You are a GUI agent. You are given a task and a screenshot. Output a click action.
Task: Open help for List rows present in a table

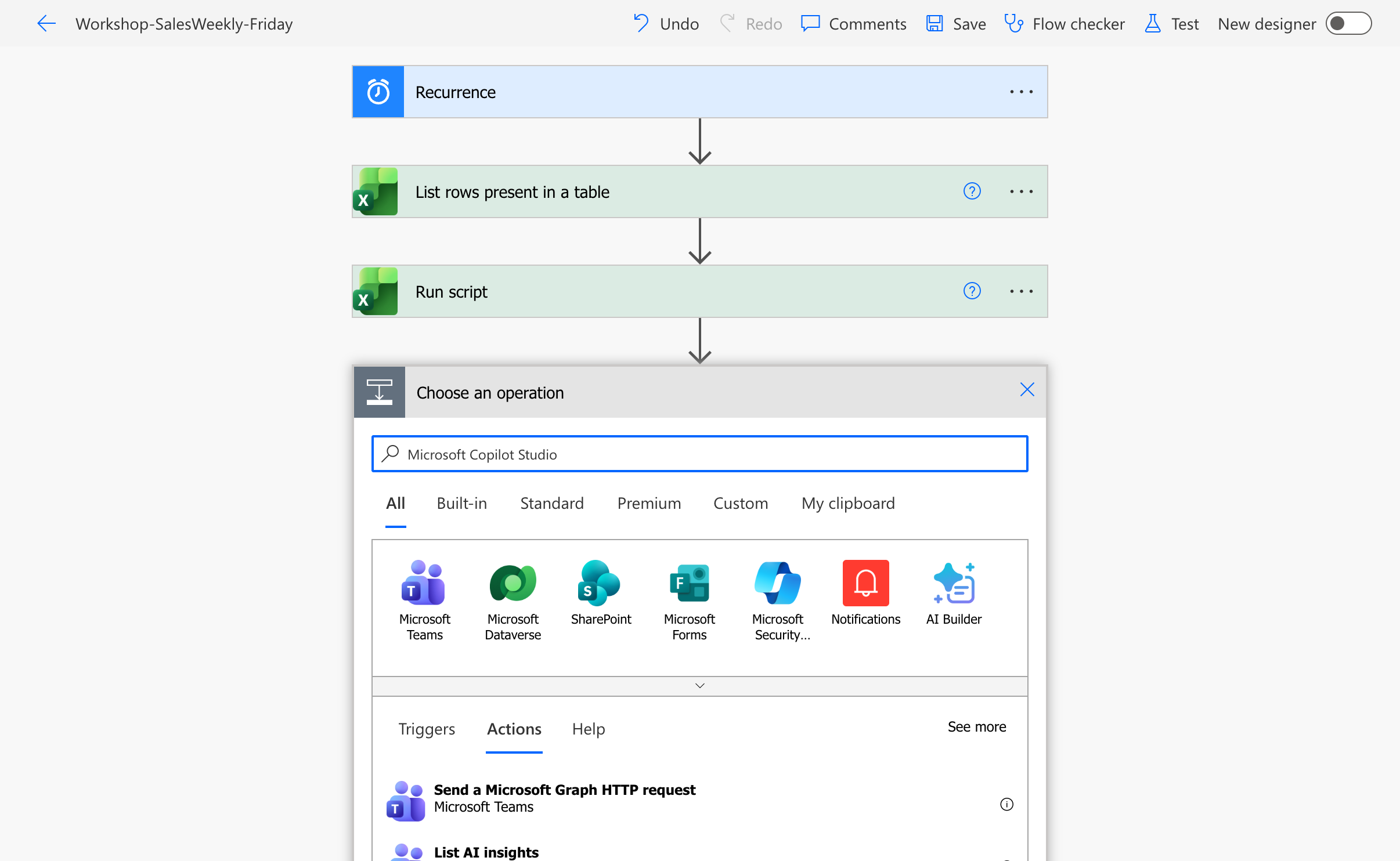(972, 191)
